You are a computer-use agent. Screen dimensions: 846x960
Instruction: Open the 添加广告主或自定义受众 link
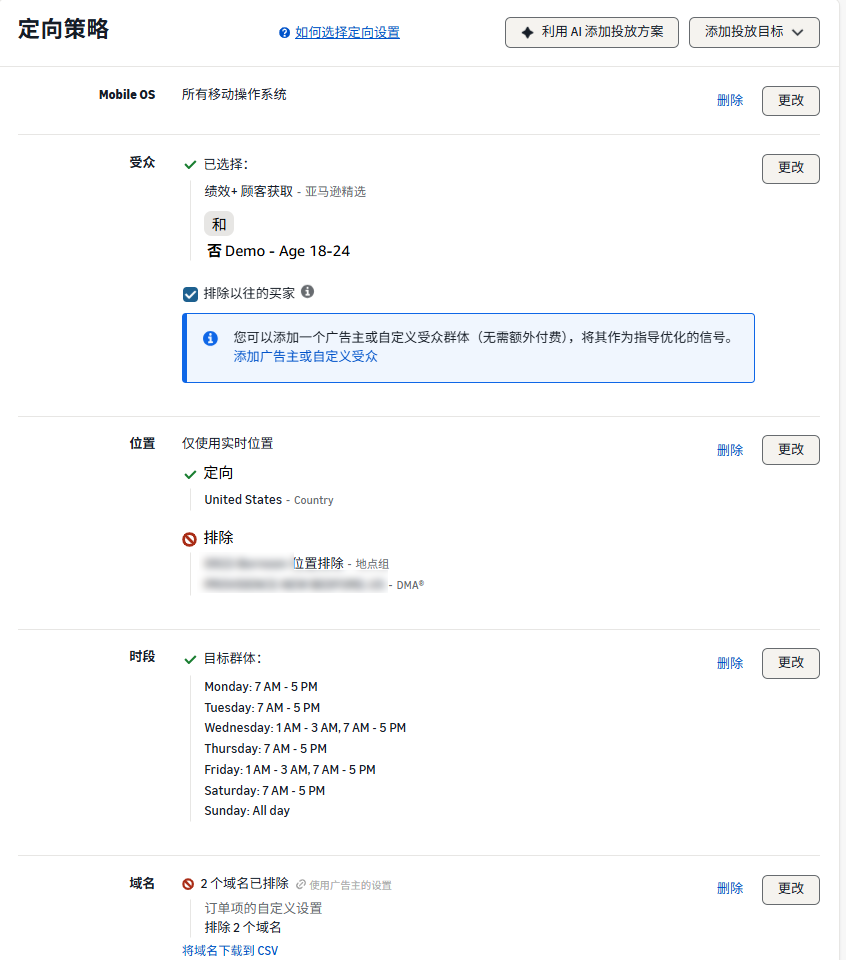305,356
